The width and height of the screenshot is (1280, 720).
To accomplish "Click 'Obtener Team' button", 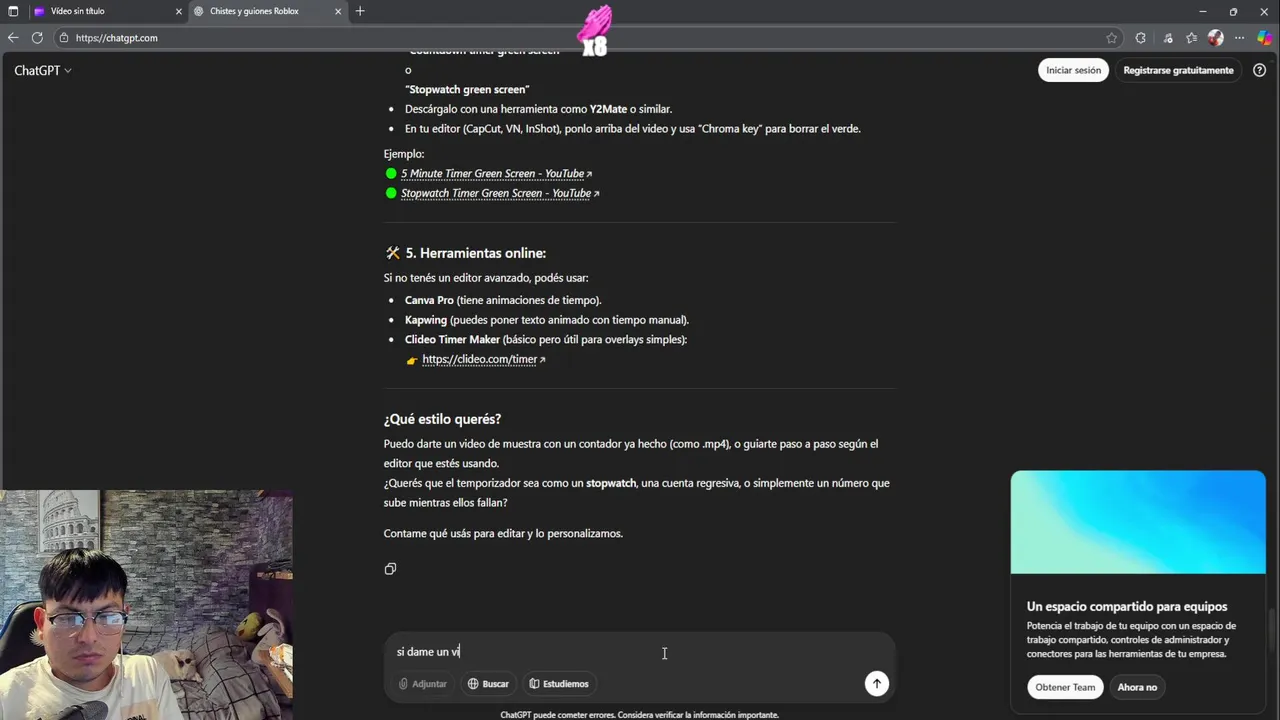I will point(1065,687).
